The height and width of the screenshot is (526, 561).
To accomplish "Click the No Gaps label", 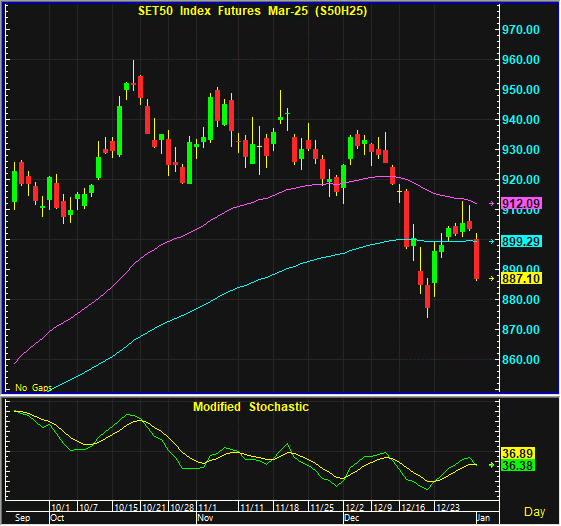I will (33, 388).
